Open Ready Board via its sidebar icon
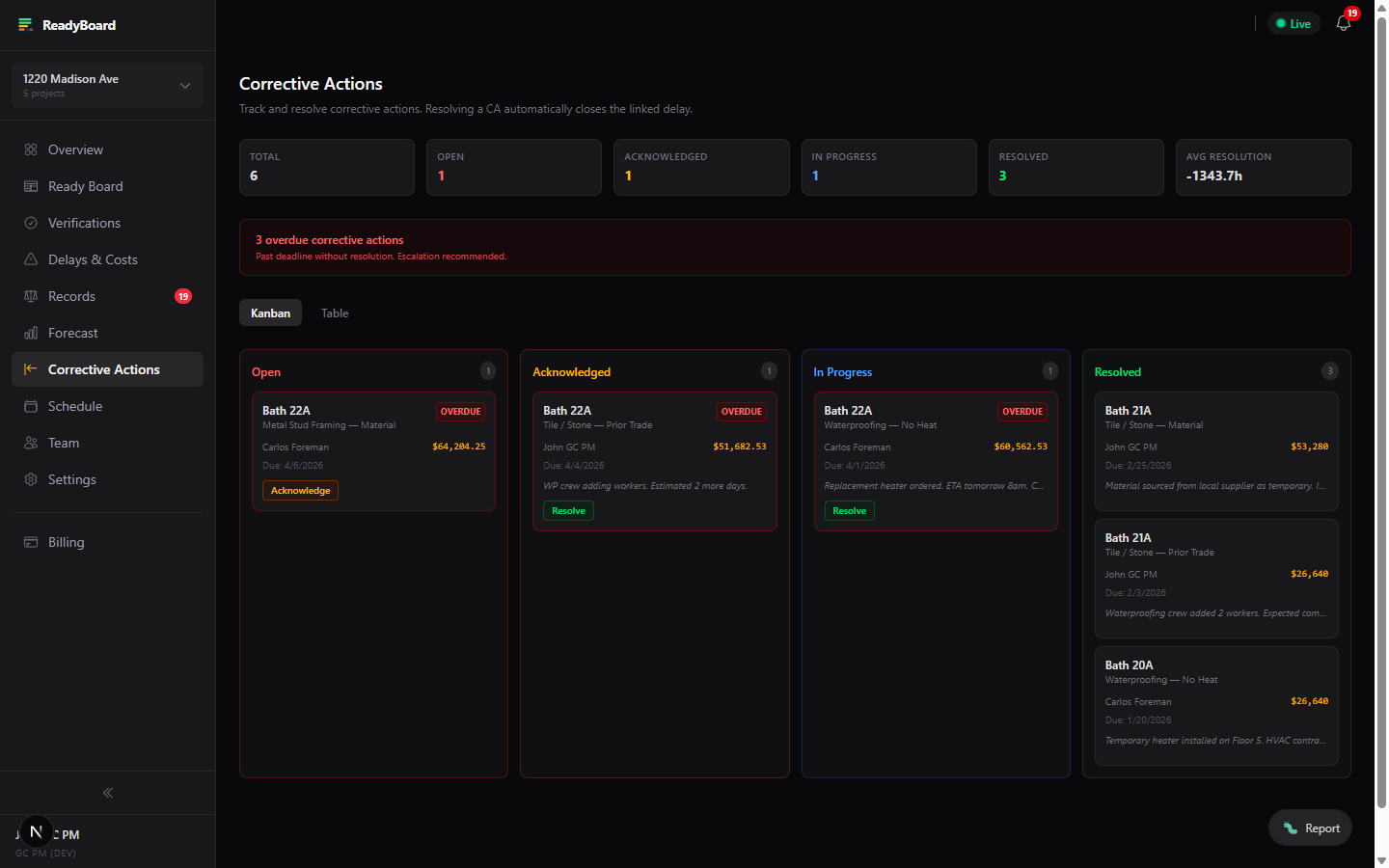1389x868 pixels. [x=31, y=186]
